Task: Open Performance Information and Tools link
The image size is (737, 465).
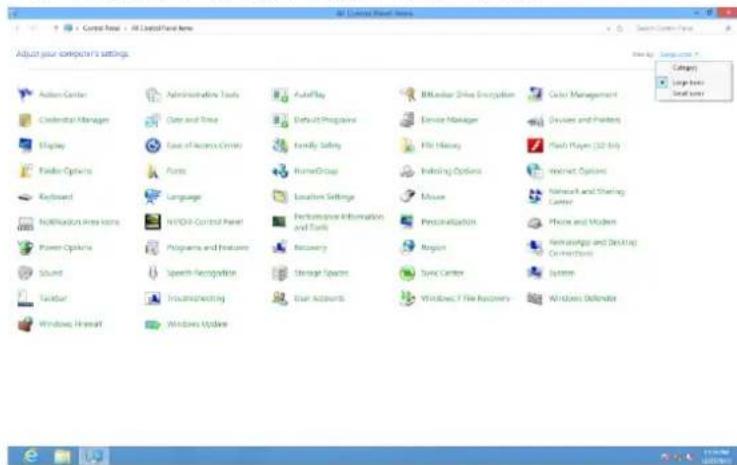Action: click(339, 222)
